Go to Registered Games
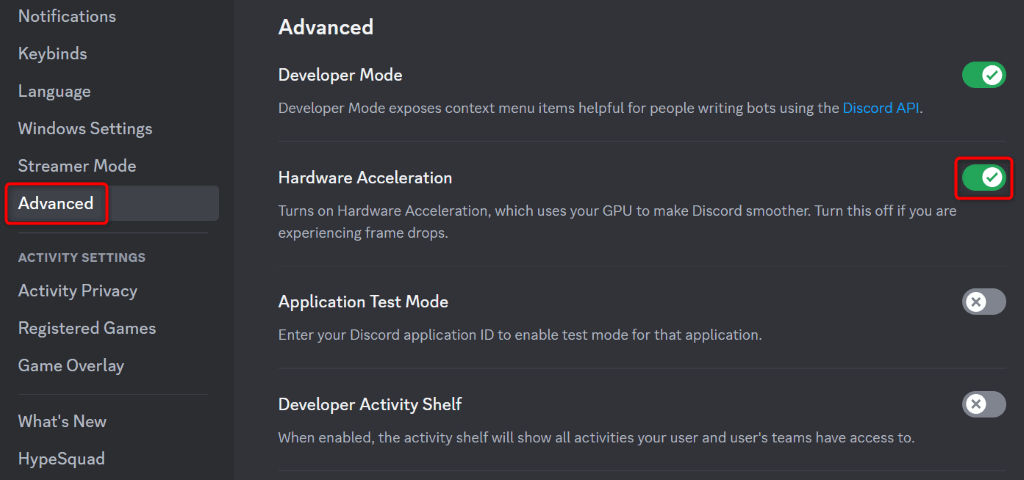Image resolution: width=1024 pixels, height=480 pixels. pos(87,328)
